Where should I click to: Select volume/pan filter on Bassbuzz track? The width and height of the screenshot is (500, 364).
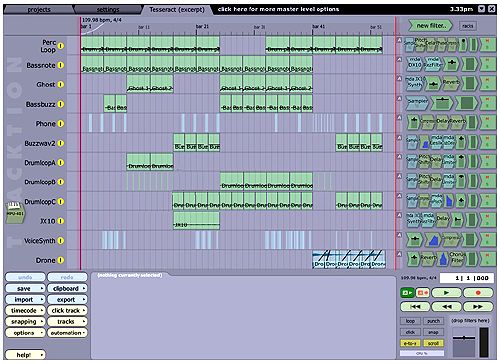click(442, 103)
